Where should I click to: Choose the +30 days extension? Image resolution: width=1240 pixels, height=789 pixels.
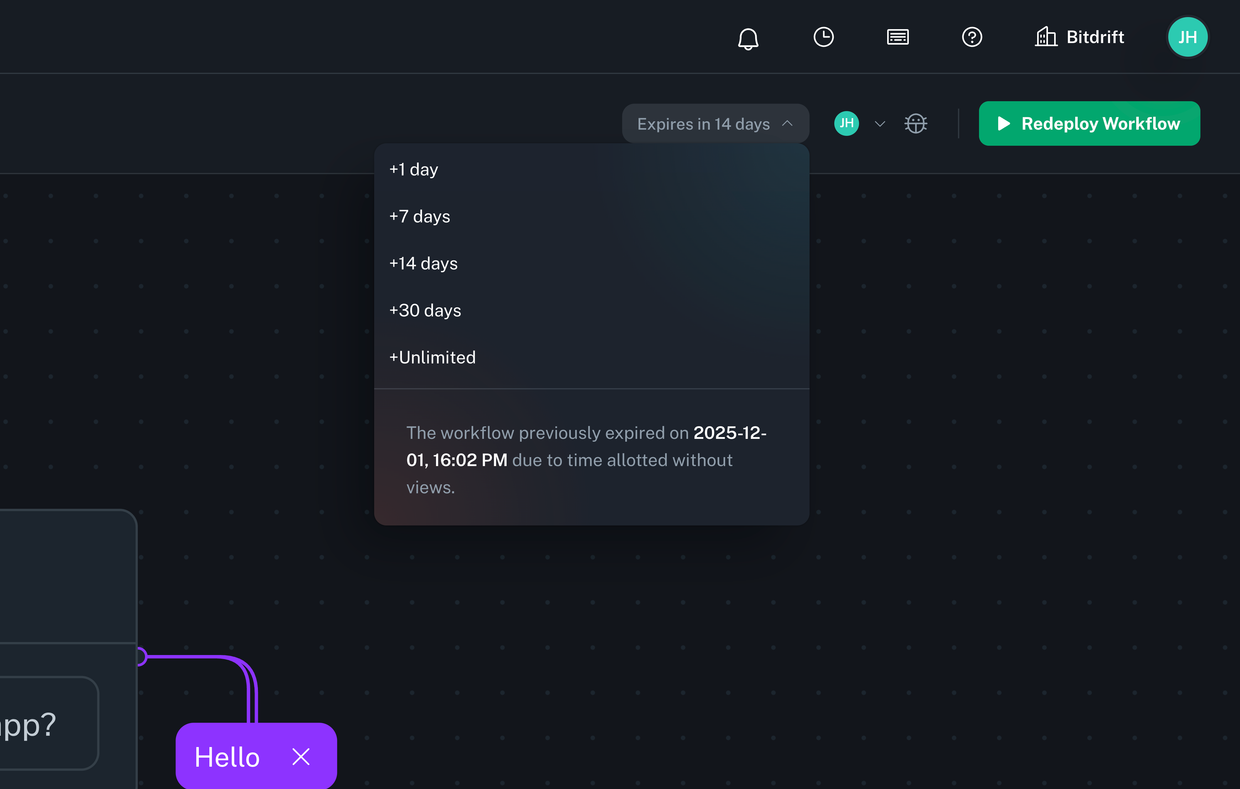click(x=425, y=310)
